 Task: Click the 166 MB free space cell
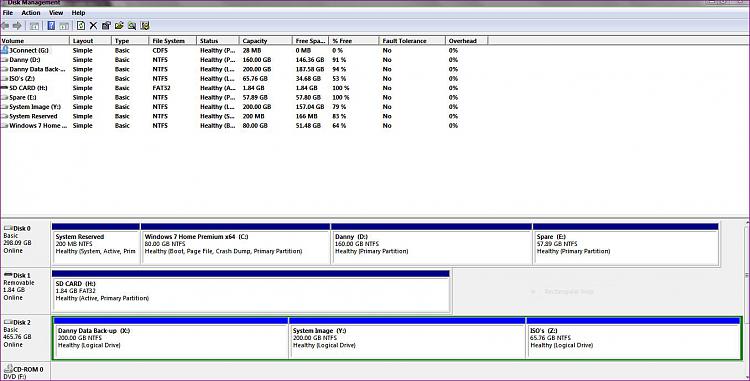[x=306, y=116]
